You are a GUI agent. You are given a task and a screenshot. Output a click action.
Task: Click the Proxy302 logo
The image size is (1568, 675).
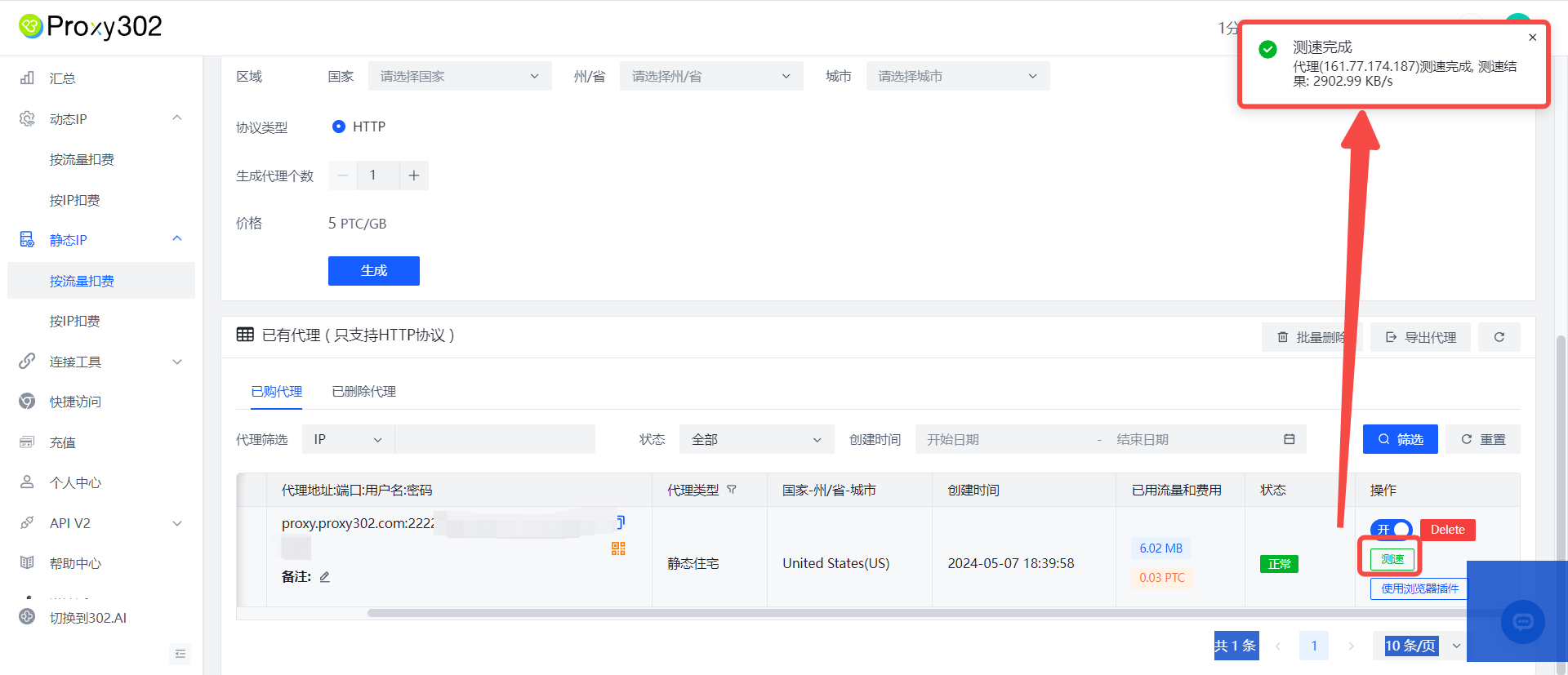point(90,27)
